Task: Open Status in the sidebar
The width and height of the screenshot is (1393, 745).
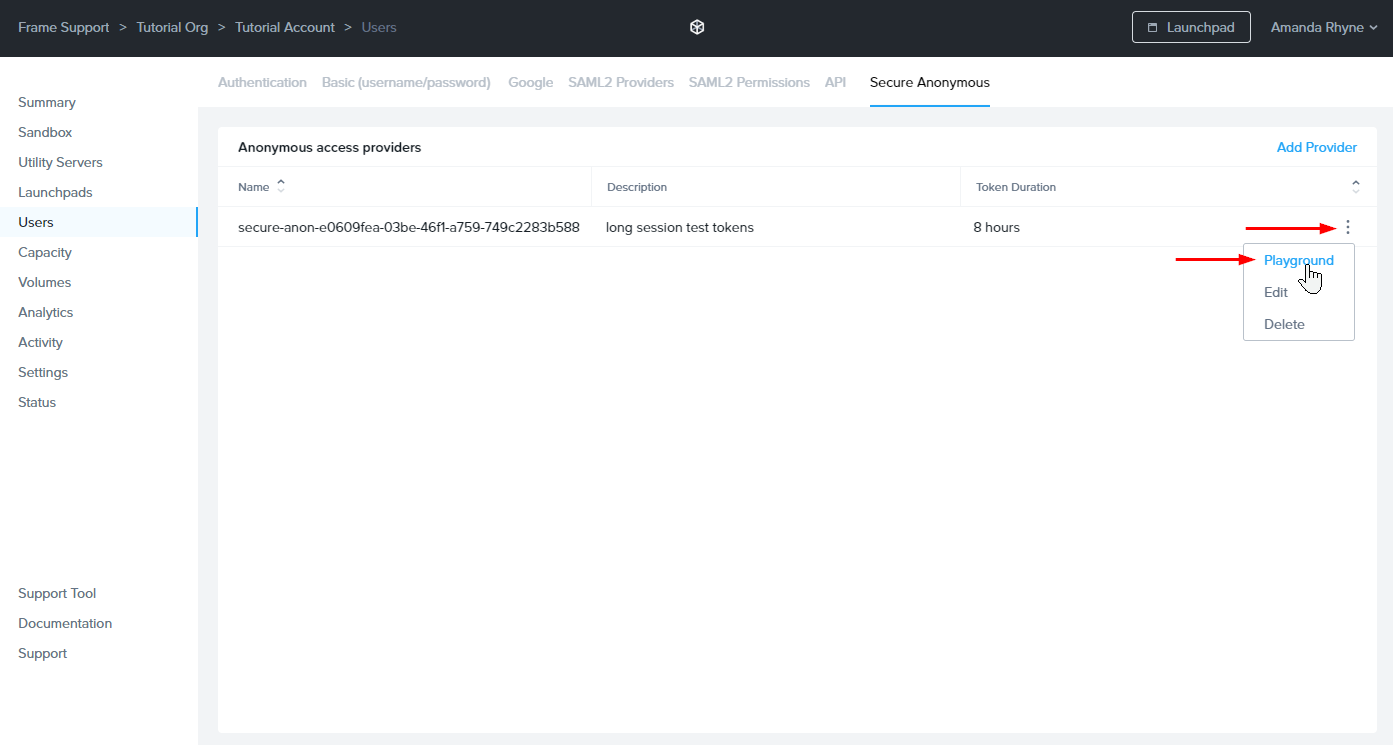Action: tap(37, 402)
